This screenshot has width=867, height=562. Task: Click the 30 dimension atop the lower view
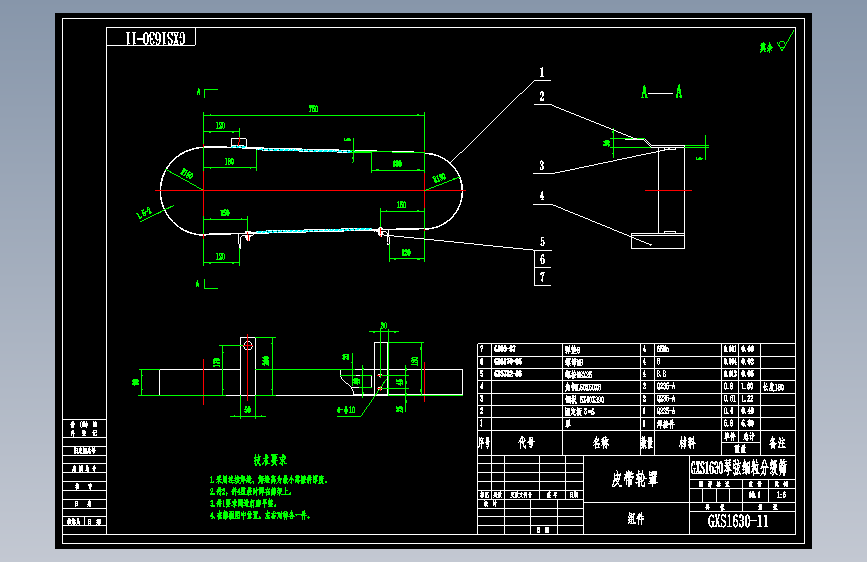click(384, 326)
